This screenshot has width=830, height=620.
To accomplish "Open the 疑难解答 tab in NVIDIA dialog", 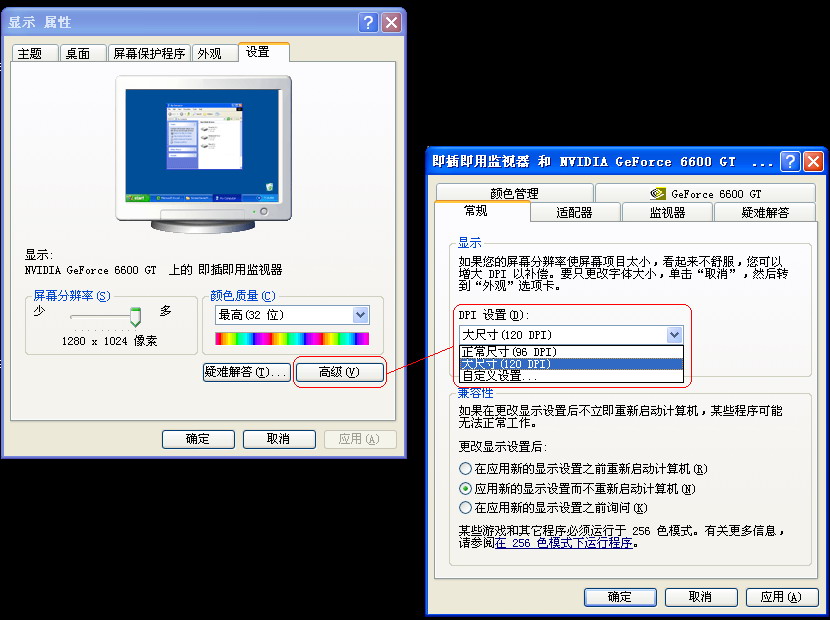I will (765, 212).
